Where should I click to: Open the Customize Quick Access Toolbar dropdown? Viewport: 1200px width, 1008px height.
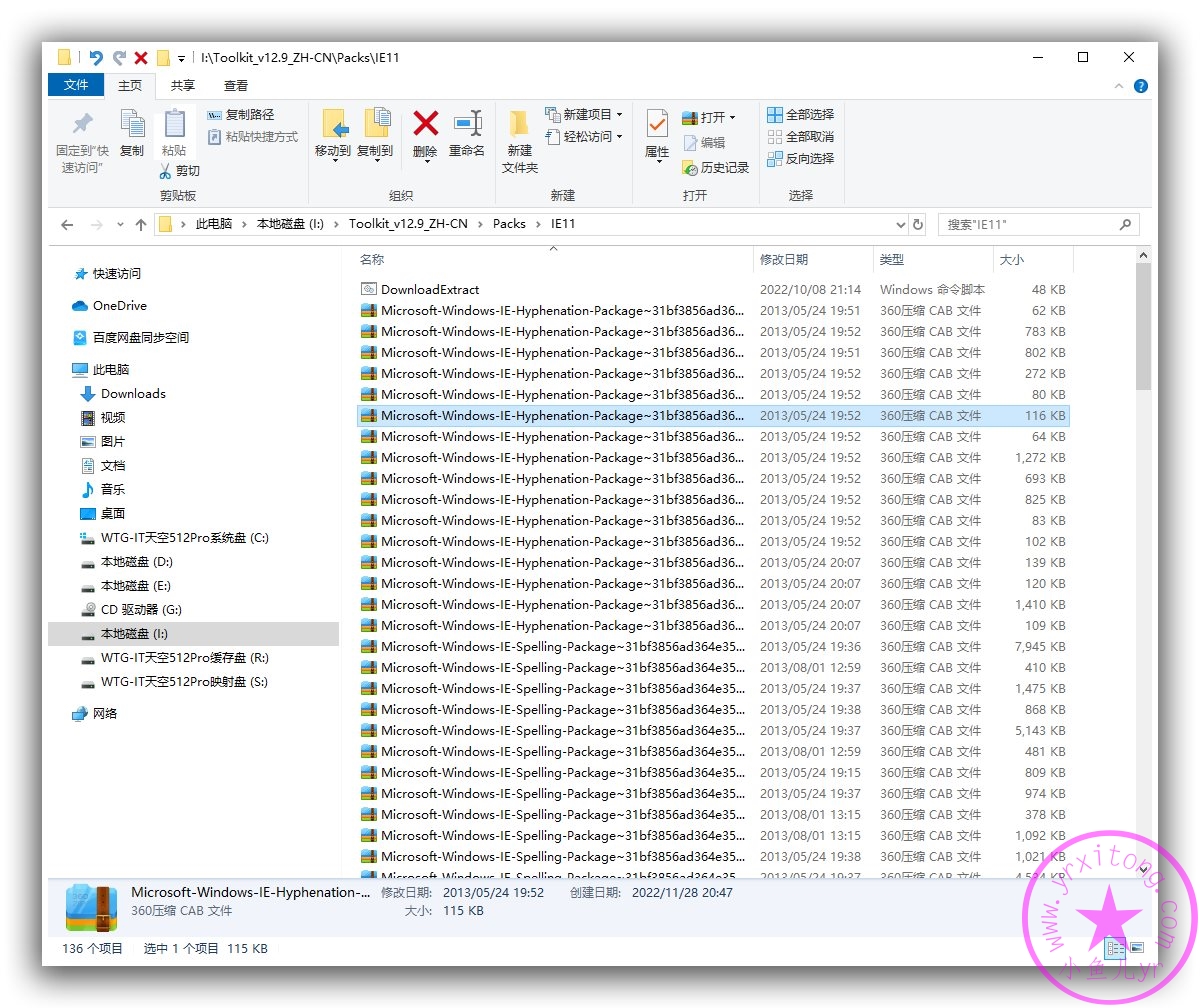pos(181,59)
